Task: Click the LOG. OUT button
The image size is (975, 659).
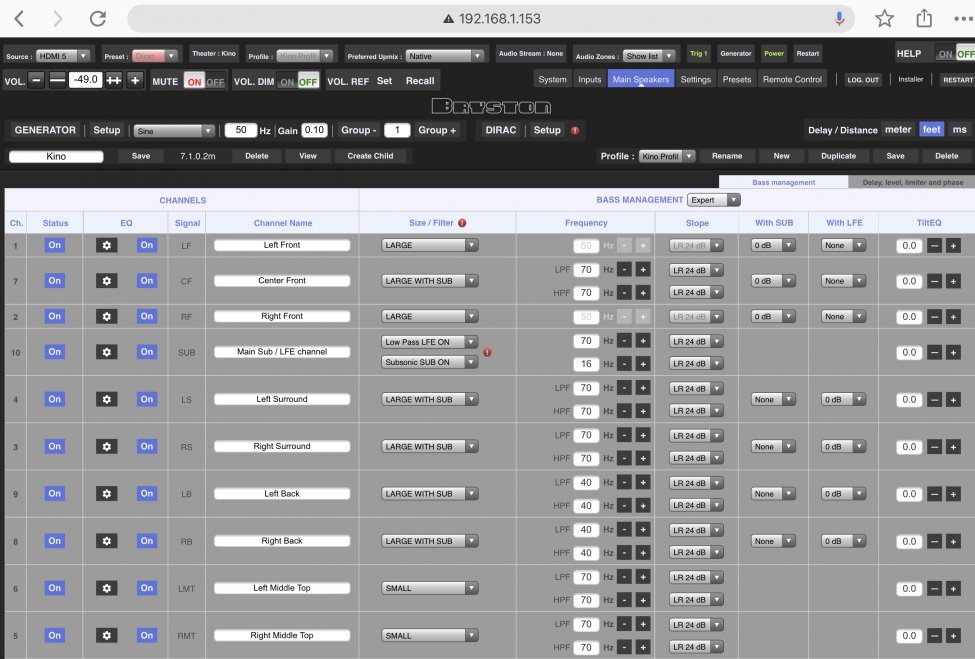Action: click(862, 80)
